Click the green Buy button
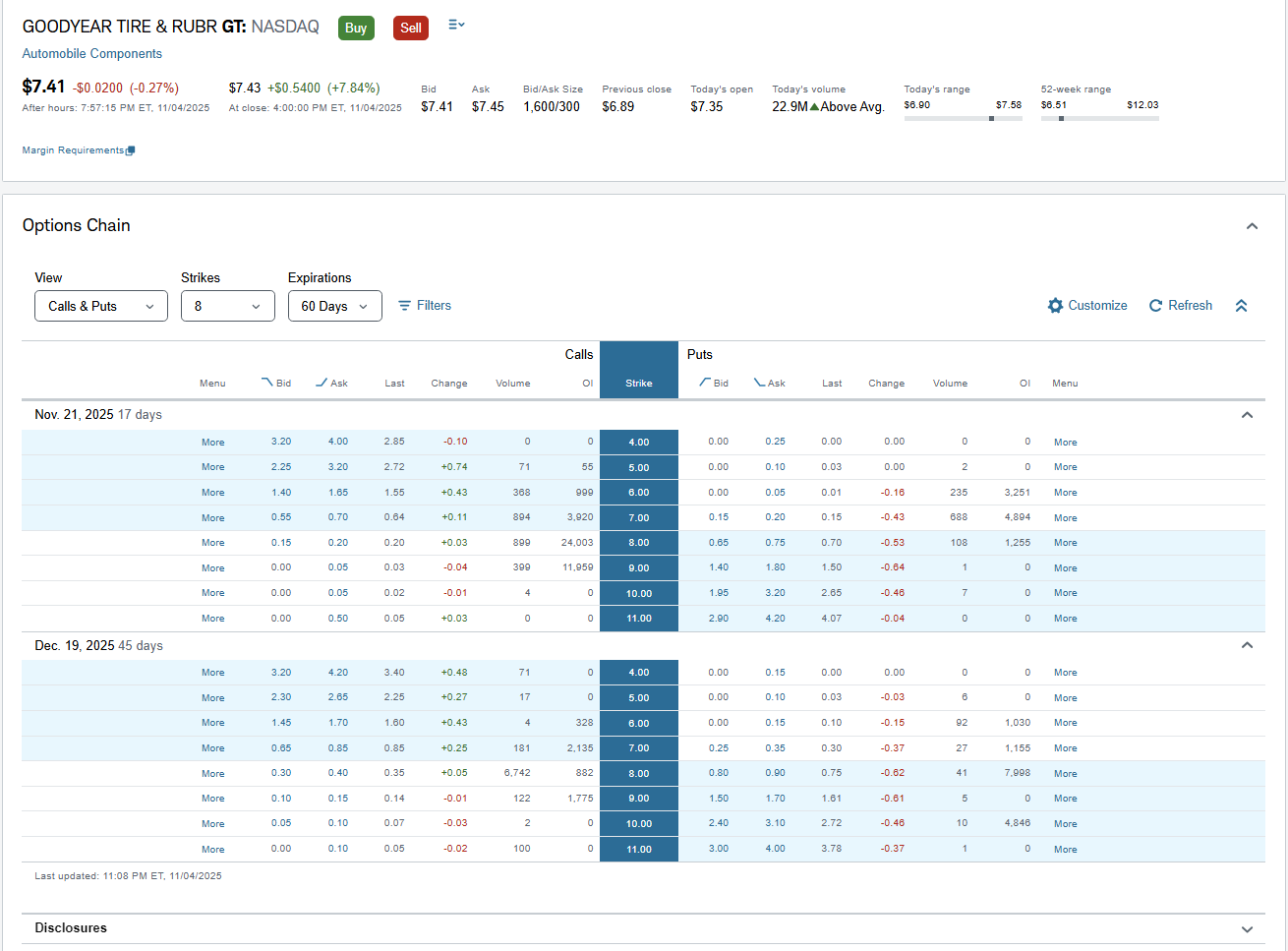This screenshot has height=951, width=1288. [356, 28]
